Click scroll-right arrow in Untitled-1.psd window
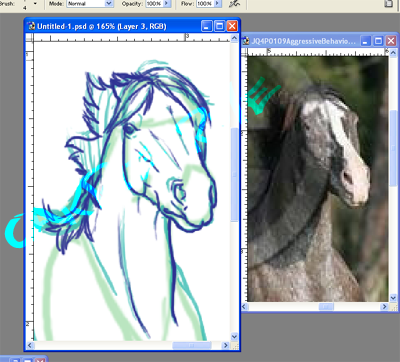Image resolution: width=400 pixels, height=362 pixels. point(226,345)
